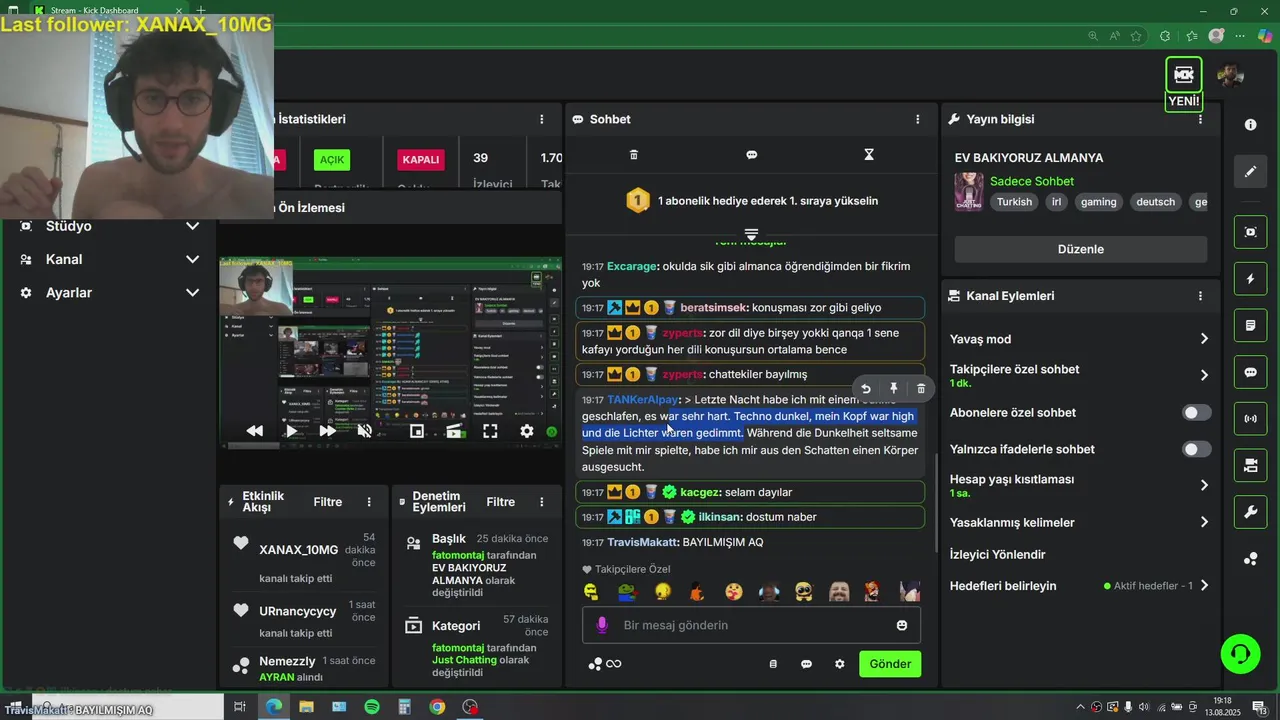Click the Turkish tag

1014,202
